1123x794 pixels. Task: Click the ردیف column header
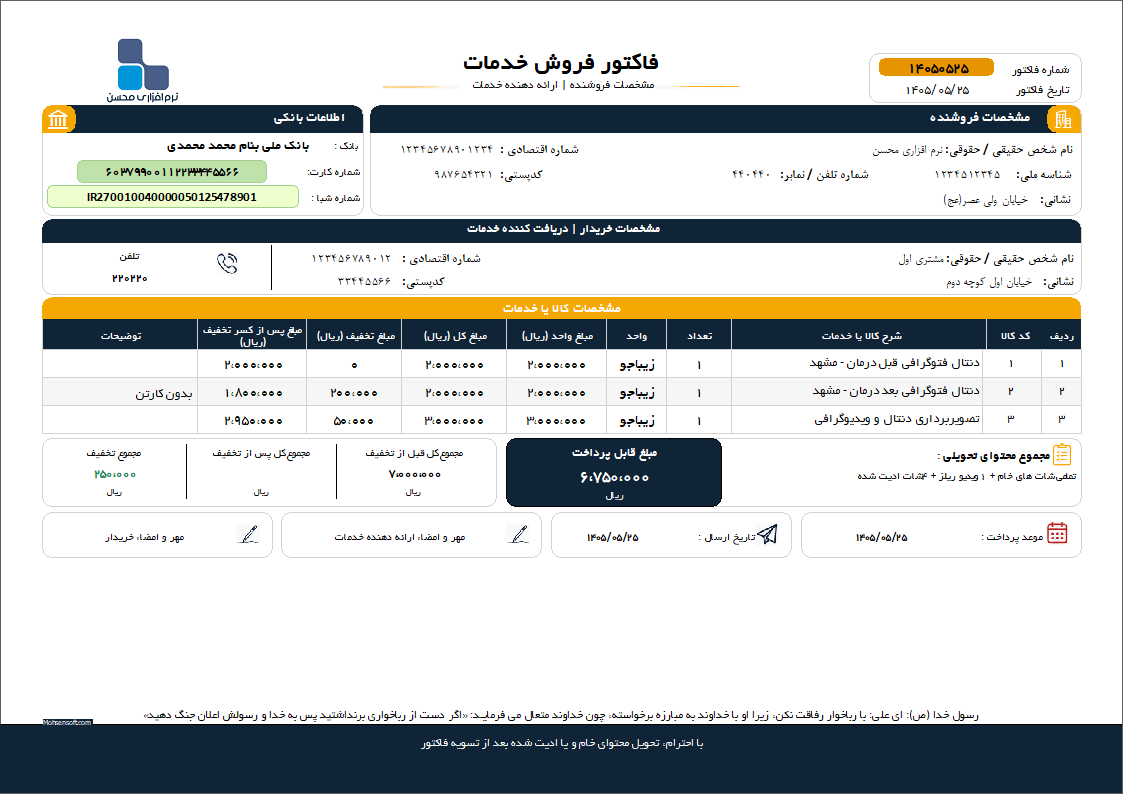click(x=1061, y=336)
